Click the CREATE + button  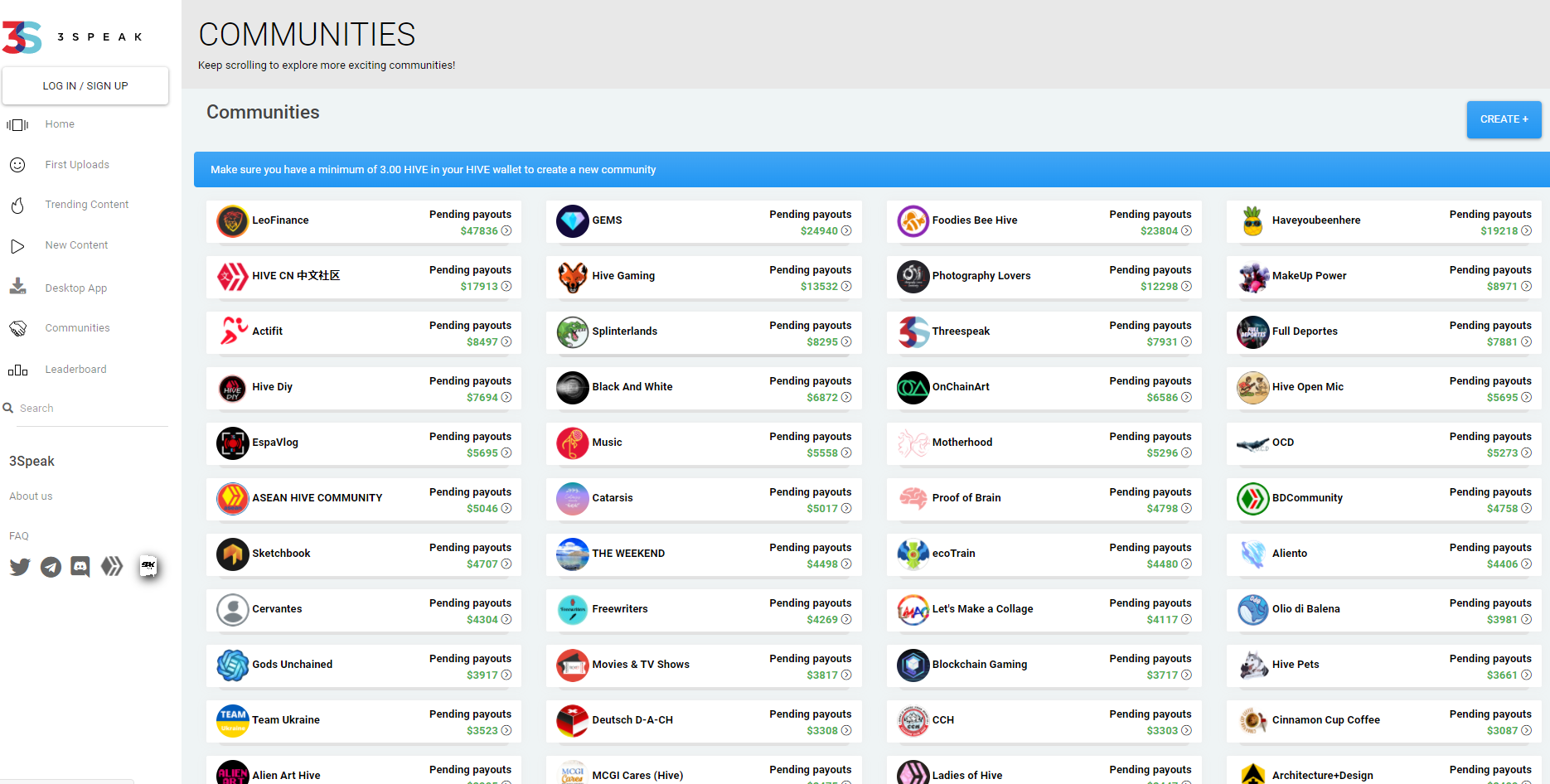pos(1504,119)
